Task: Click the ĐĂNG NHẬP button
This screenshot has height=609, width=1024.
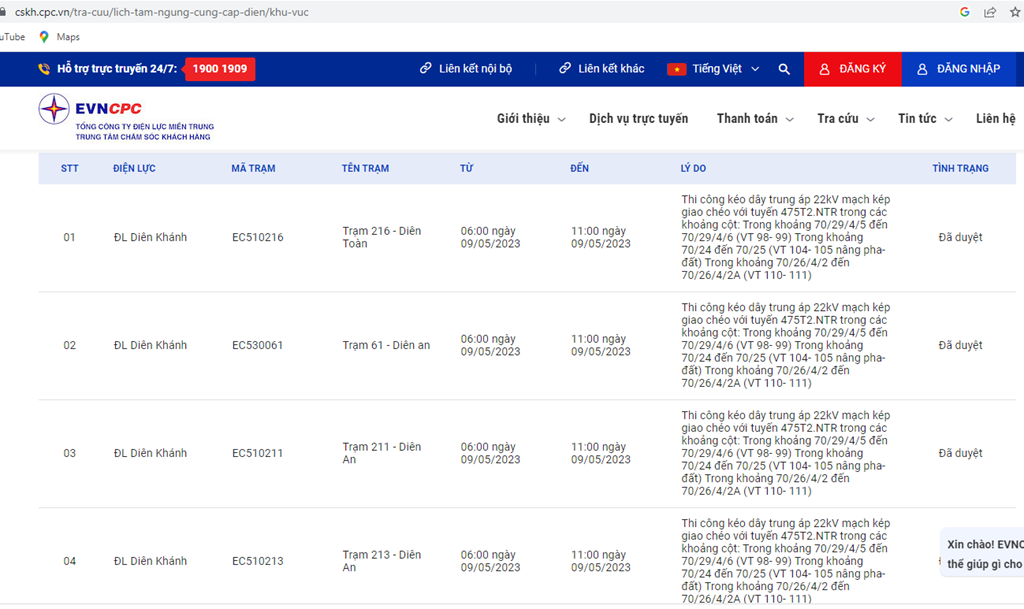Action: (958, 69)
